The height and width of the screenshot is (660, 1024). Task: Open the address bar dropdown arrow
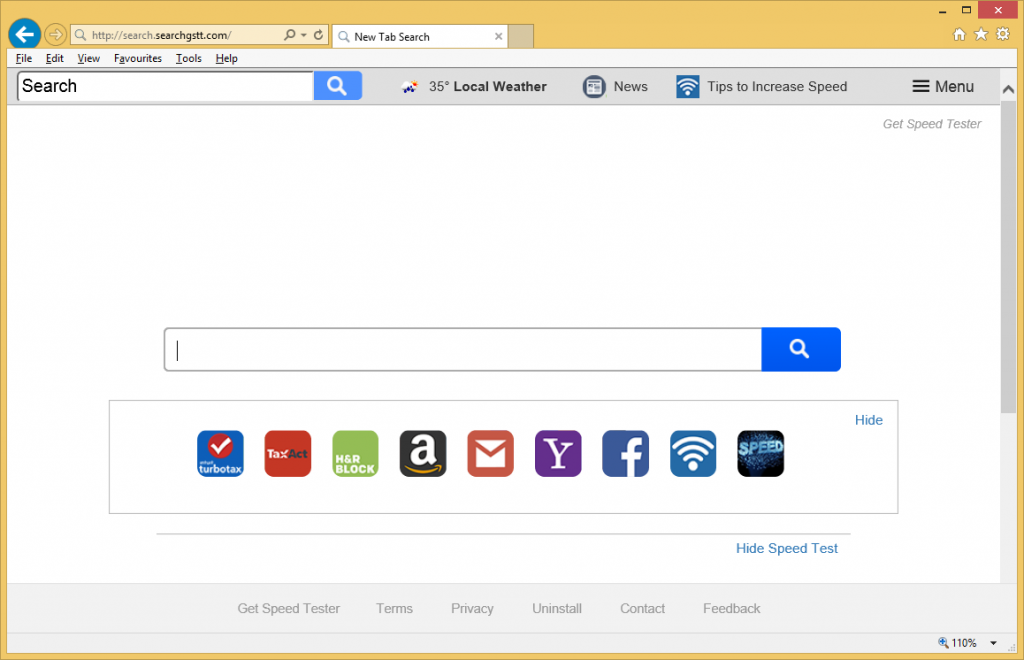[x=304, y=35]
